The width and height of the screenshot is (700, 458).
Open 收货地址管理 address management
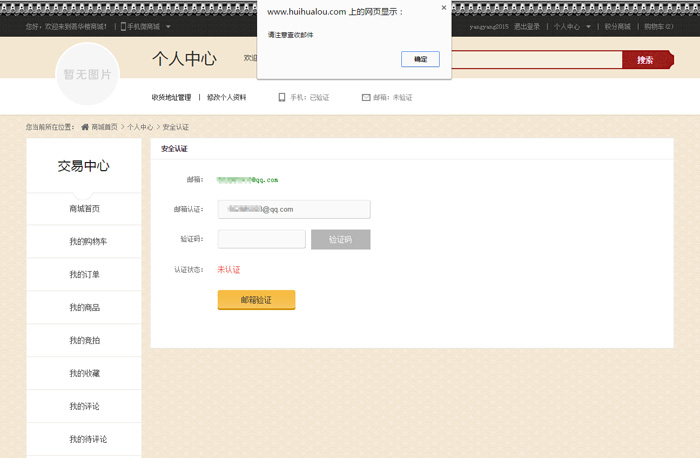(171, 98)
